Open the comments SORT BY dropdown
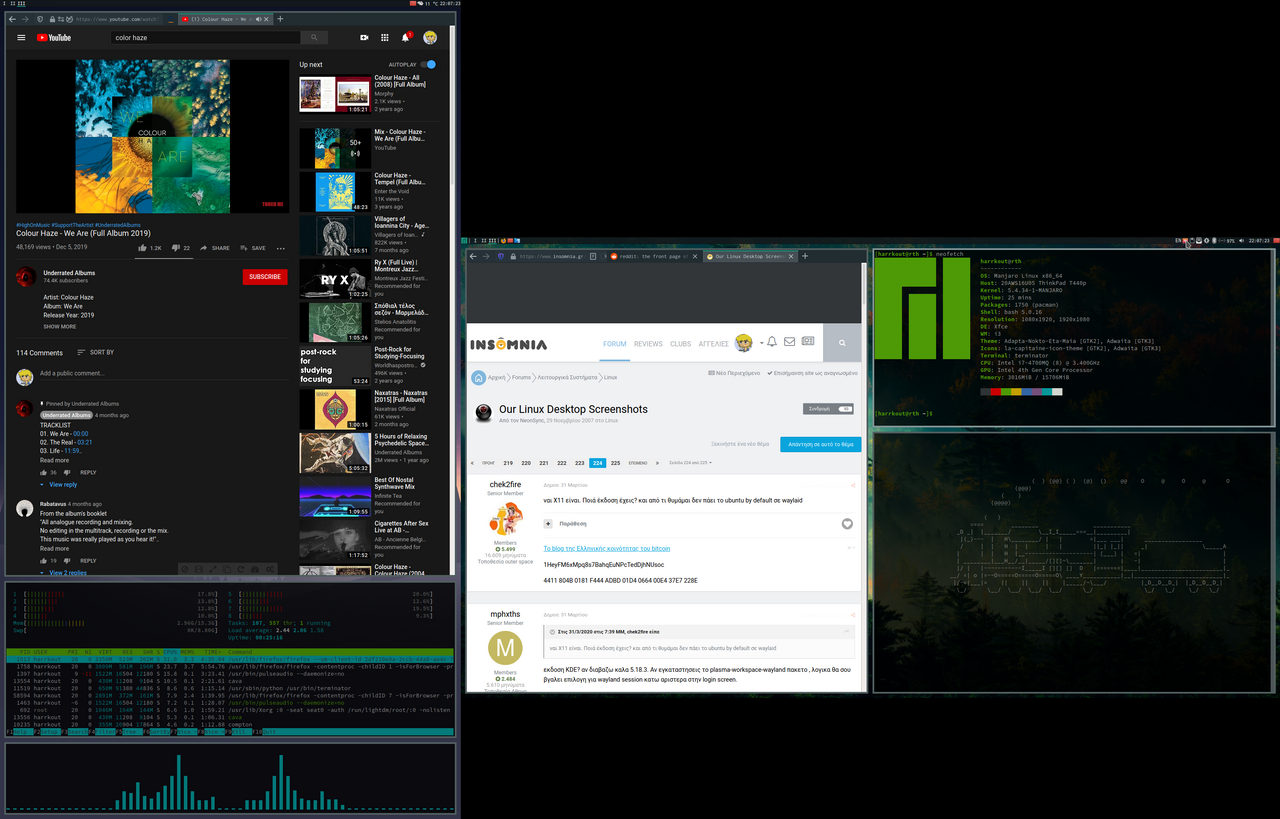 (96, 352)
